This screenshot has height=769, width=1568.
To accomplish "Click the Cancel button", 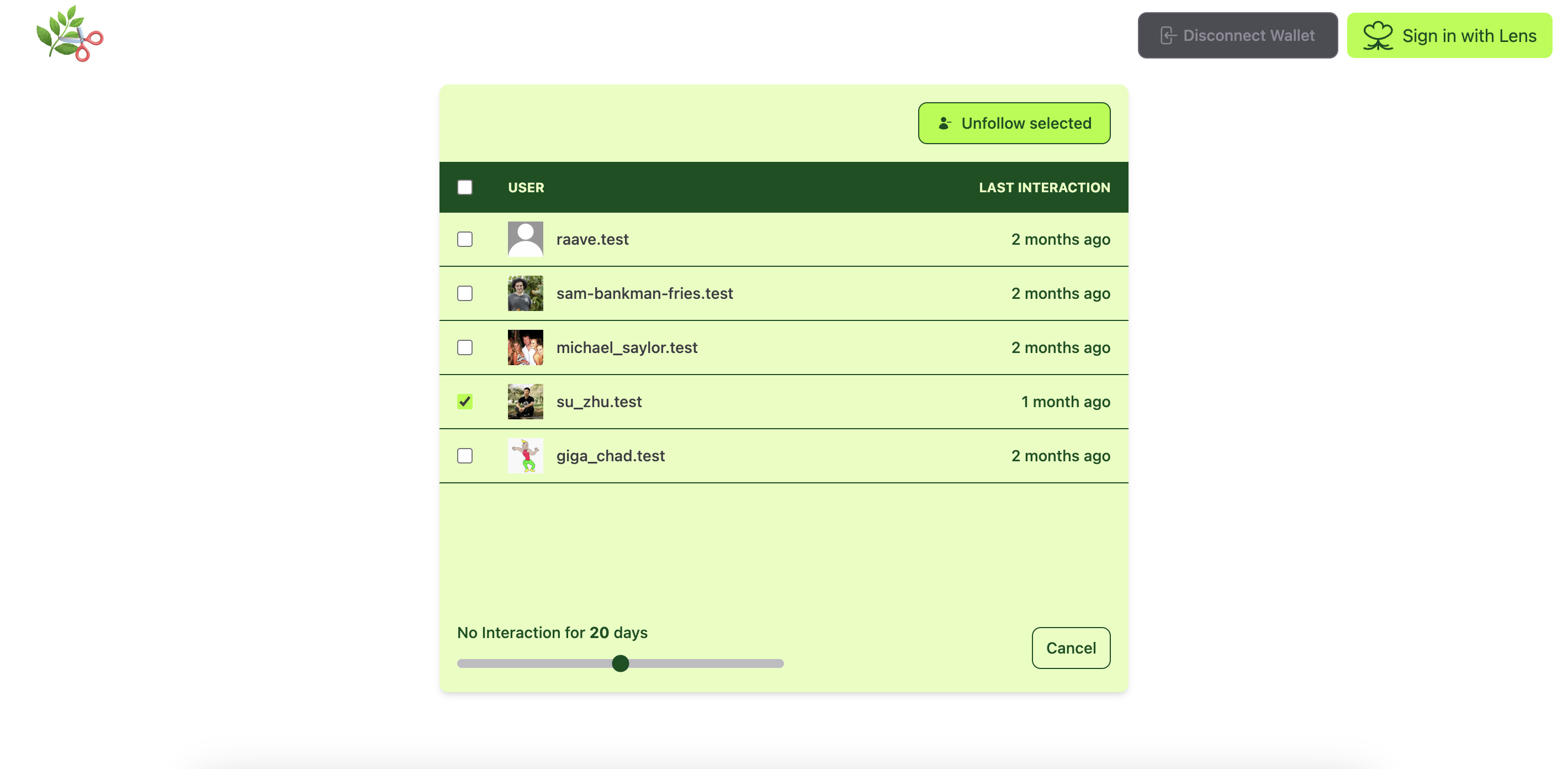I will pos(1071,648).
